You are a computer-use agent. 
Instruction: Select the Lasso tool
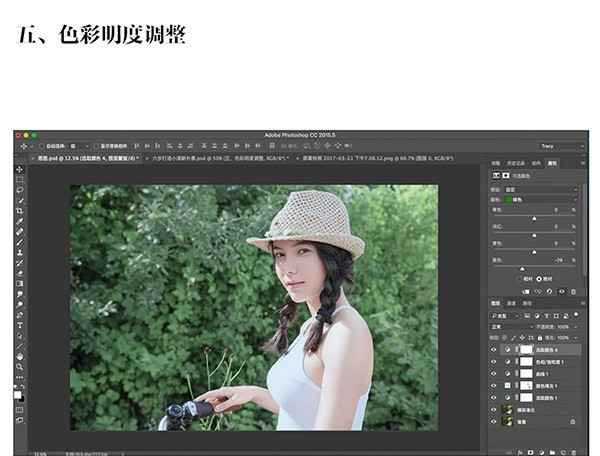pos(20,189)
